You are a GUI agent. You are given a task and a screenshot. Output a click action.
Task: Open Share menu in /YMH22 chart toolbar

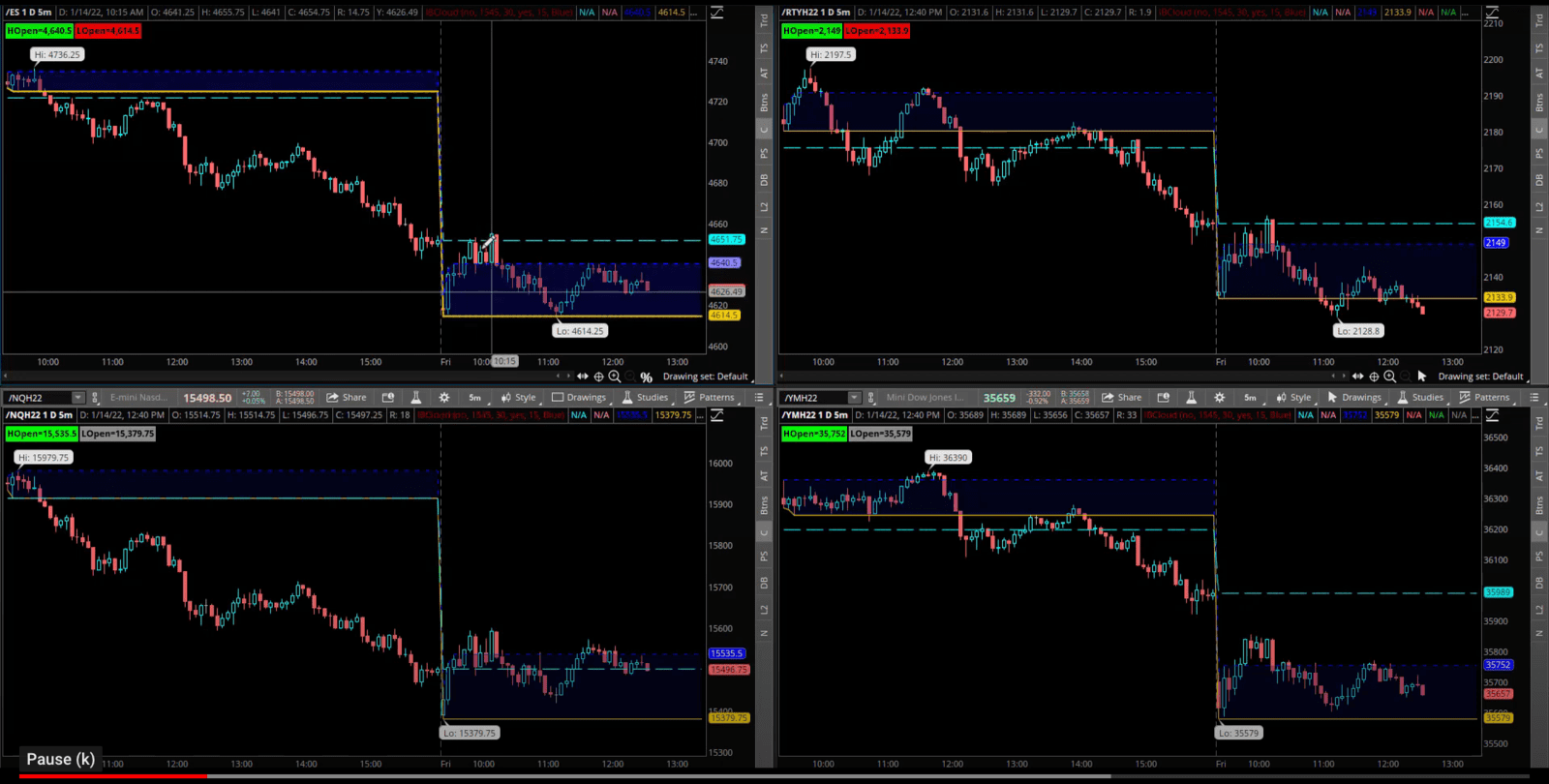[1122, 398]
